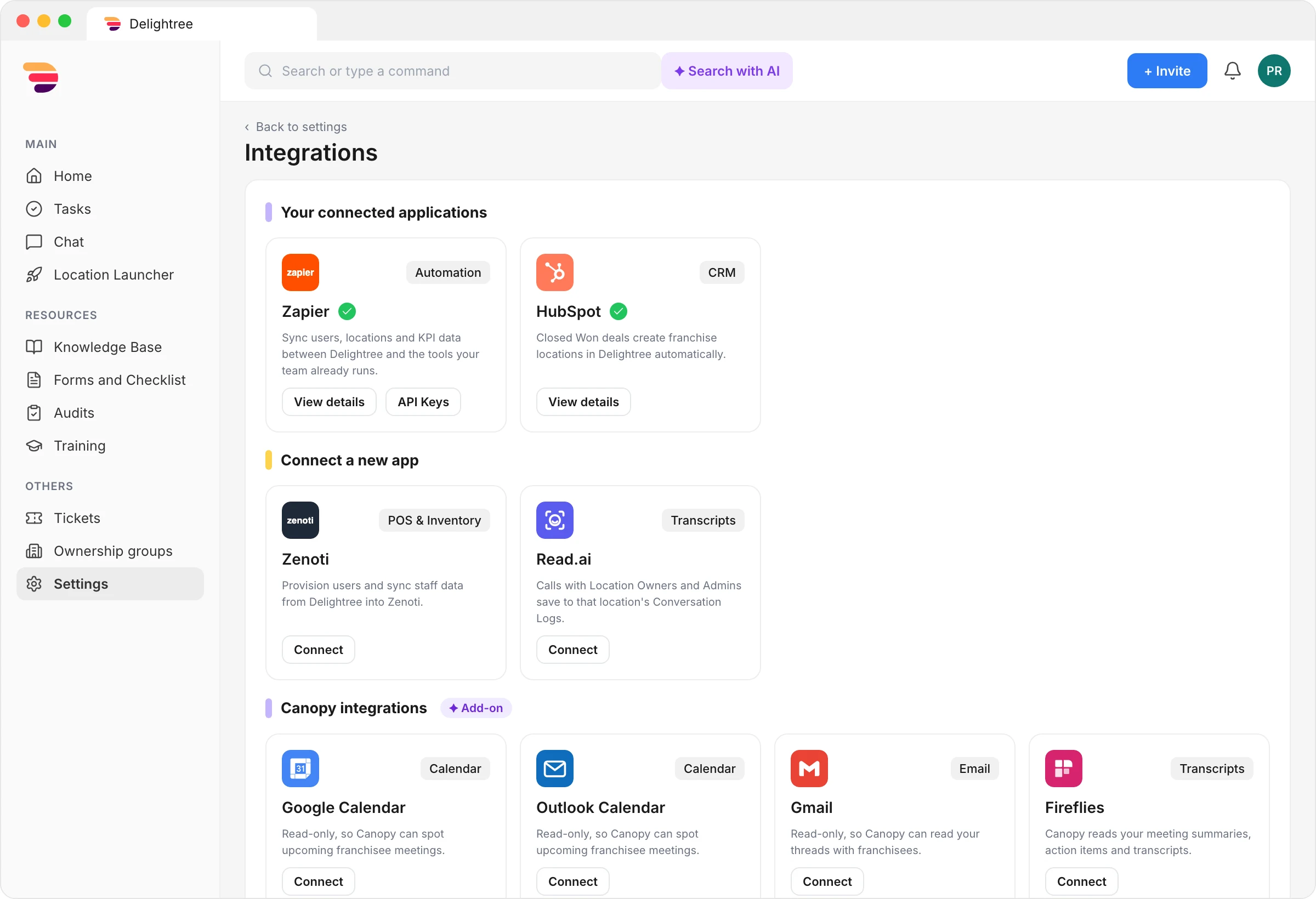Open Zapier API Keys

(x=423, y=402)
